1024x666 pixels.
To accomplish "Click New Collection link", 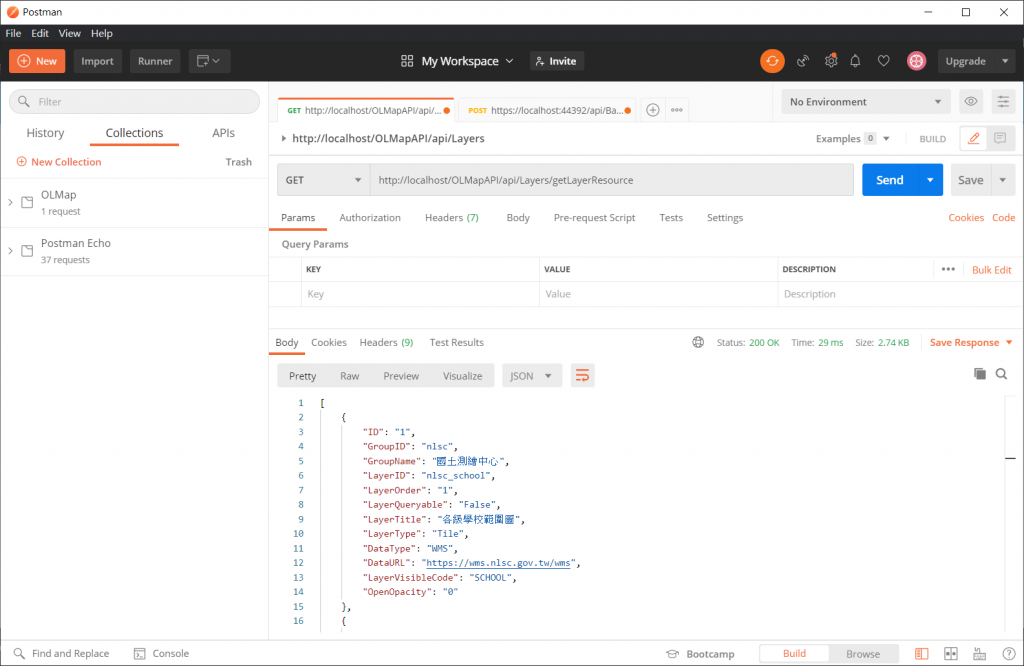I will coord(59,161).
